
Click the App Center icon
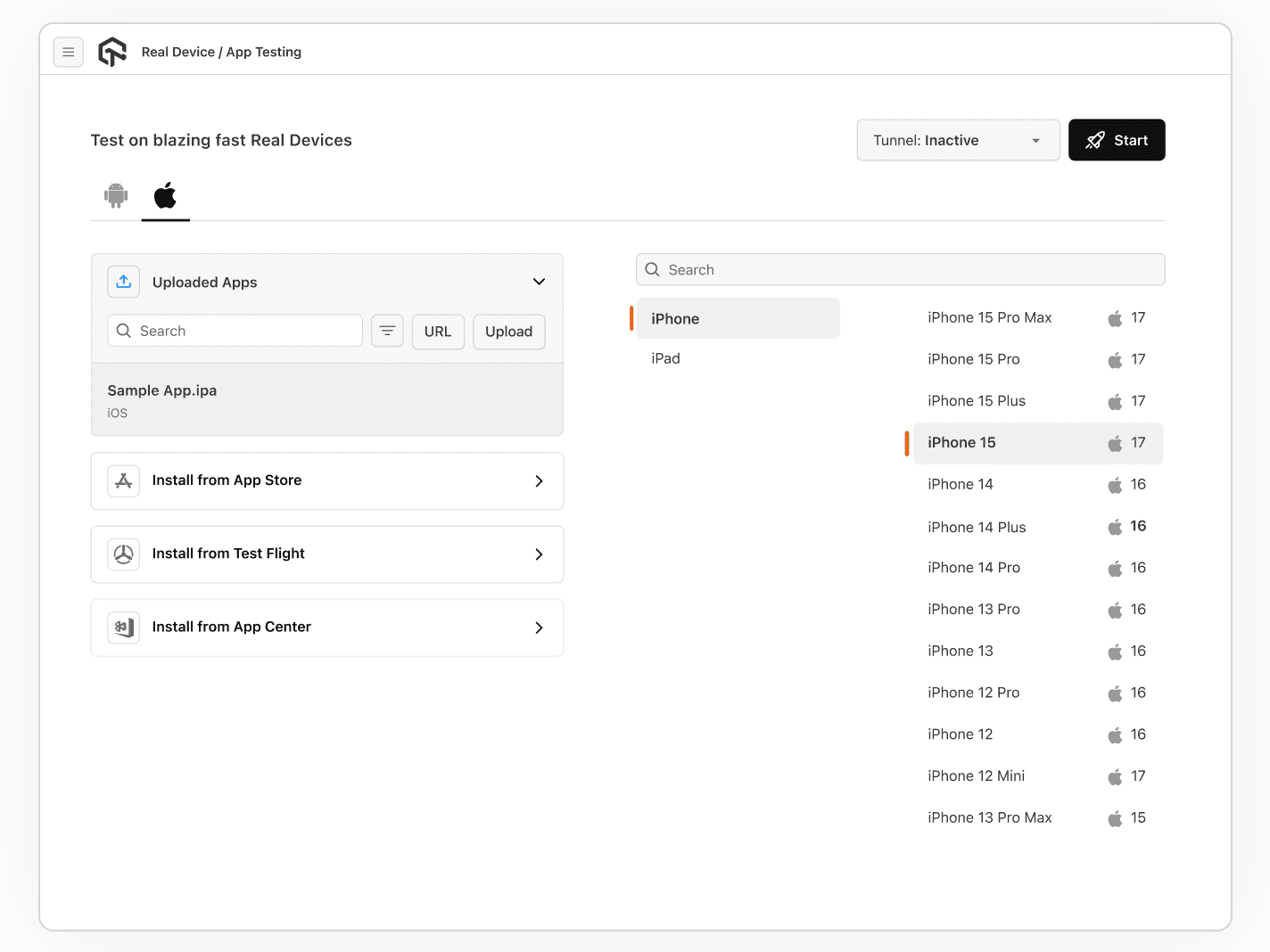123,627
